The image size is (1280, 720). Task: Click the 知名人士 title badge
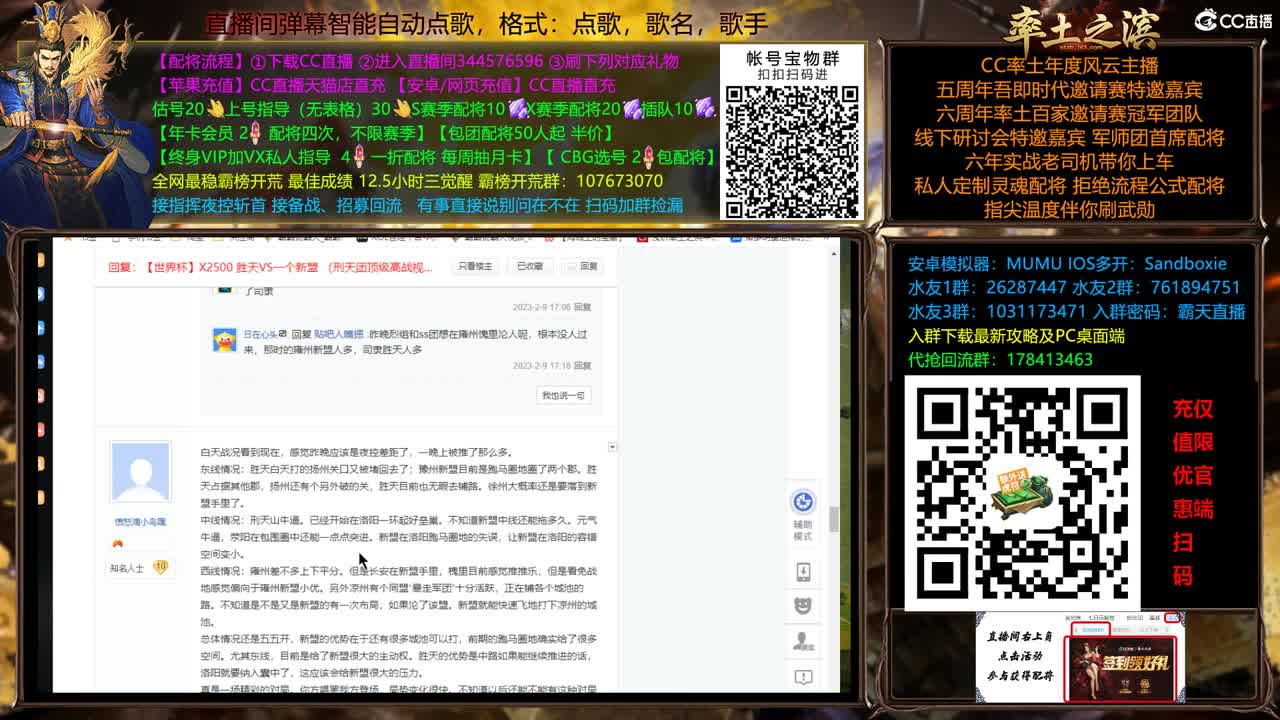click(x=127, y=568)
